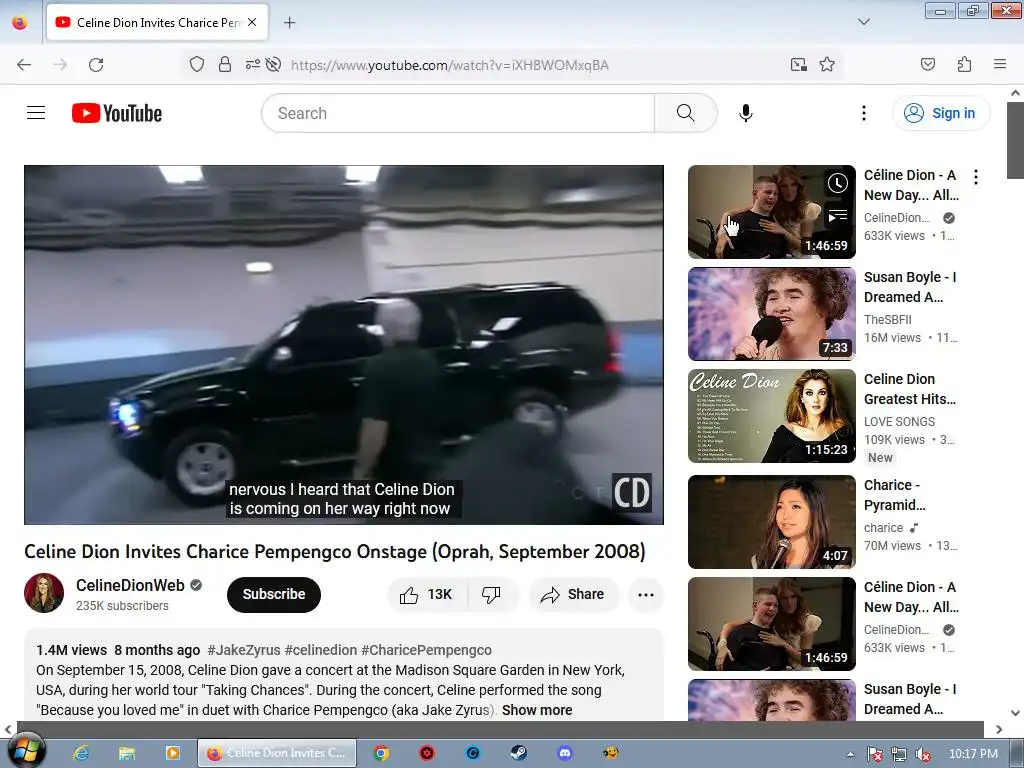Open Celine Dion Greatest Hits thumbnail

click(772, 416)
